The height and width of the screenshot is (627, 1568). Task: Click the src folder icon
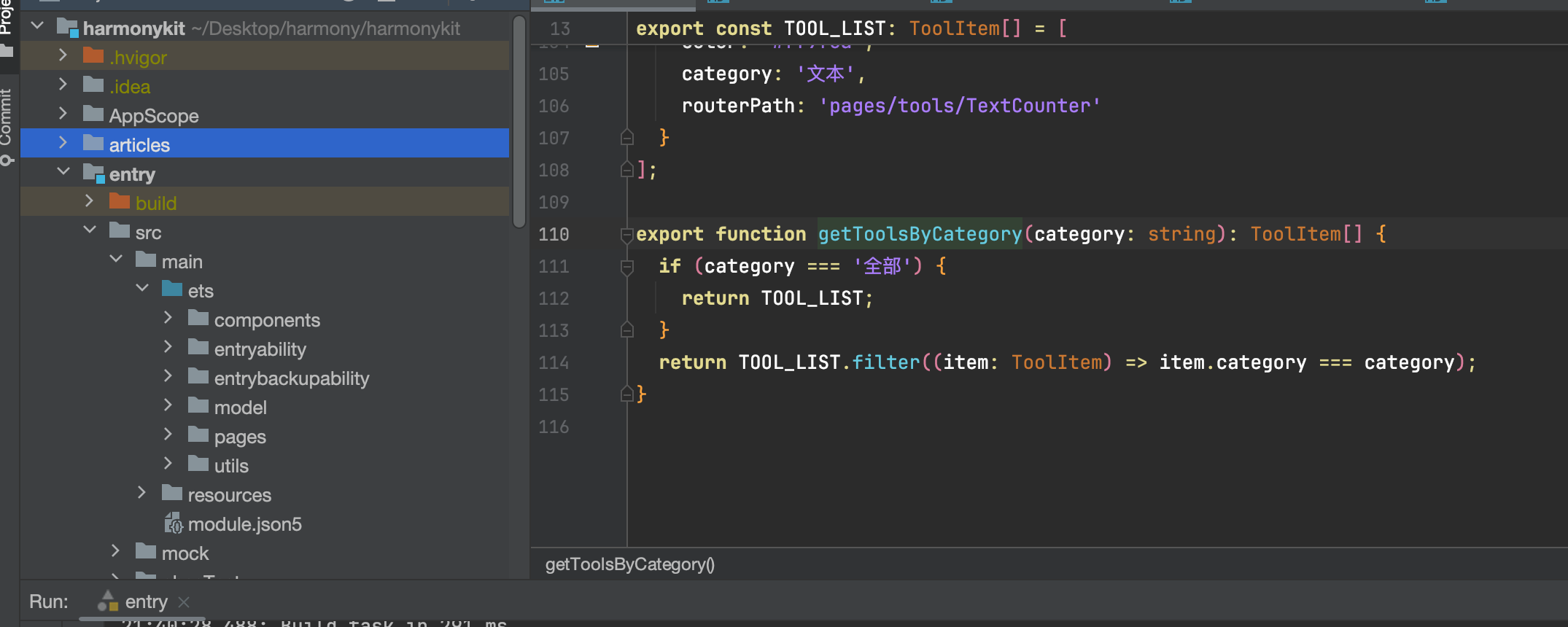pyautogui.click(x=120, y=230)
